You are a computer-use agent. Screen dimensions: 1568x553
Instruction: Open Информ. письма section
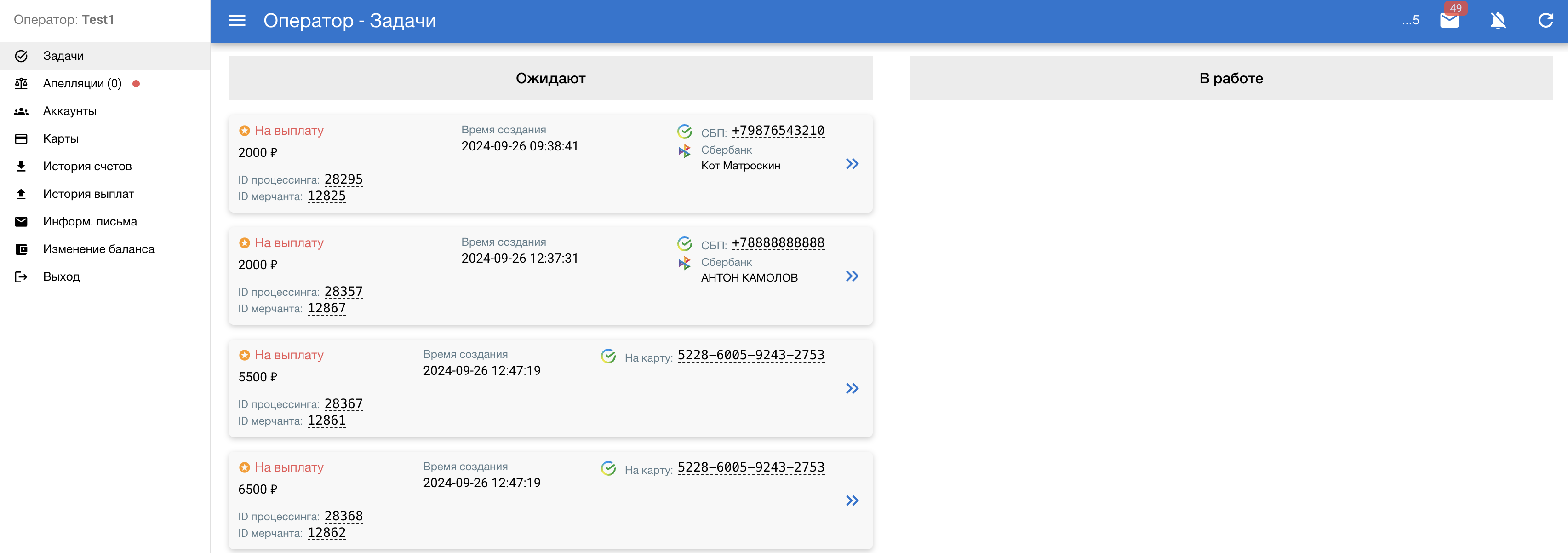tap(90, 222)
